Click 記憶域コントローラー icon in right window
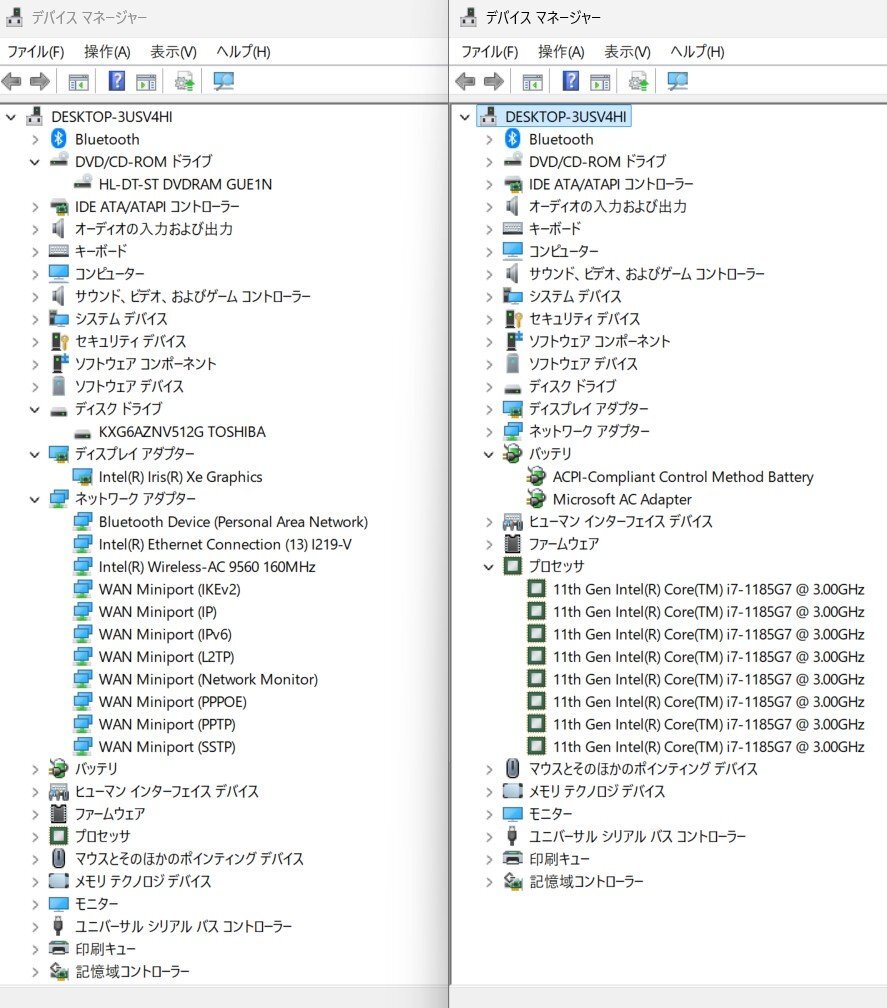 tap(513, 881)
